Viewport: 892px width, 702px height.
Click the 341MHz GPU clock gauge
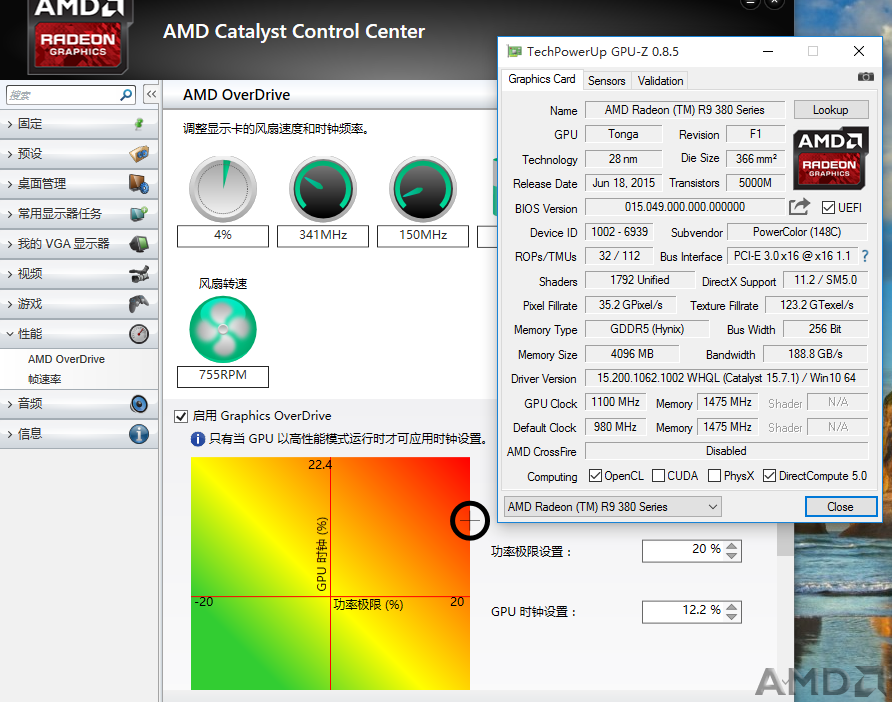(323, 189)
